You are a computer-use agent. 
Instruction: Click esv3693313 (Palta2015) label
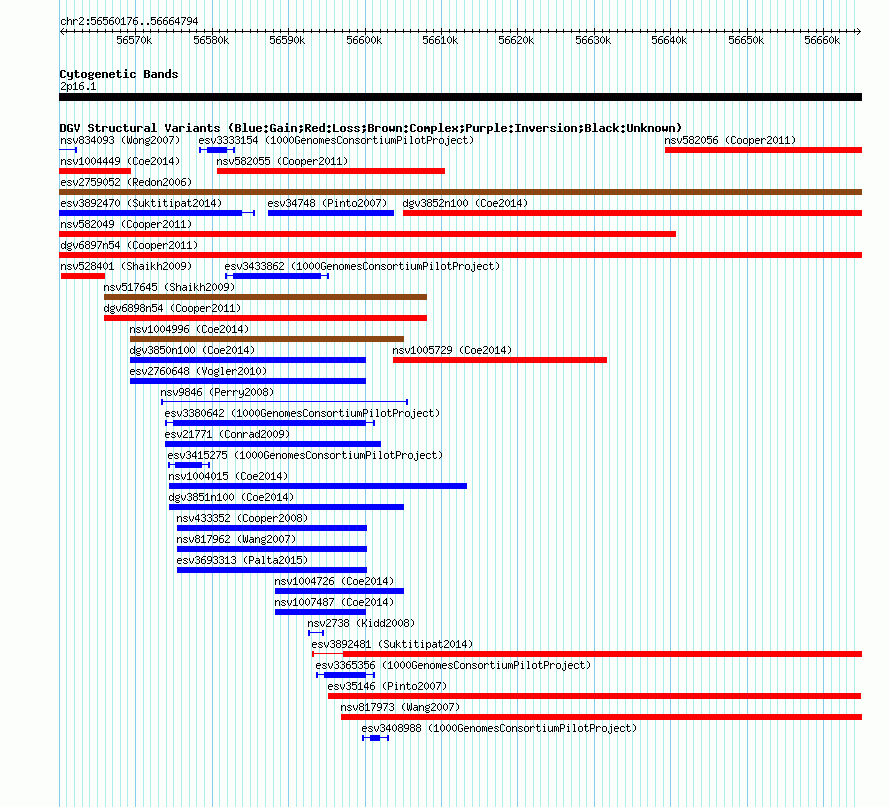[242, 560]
